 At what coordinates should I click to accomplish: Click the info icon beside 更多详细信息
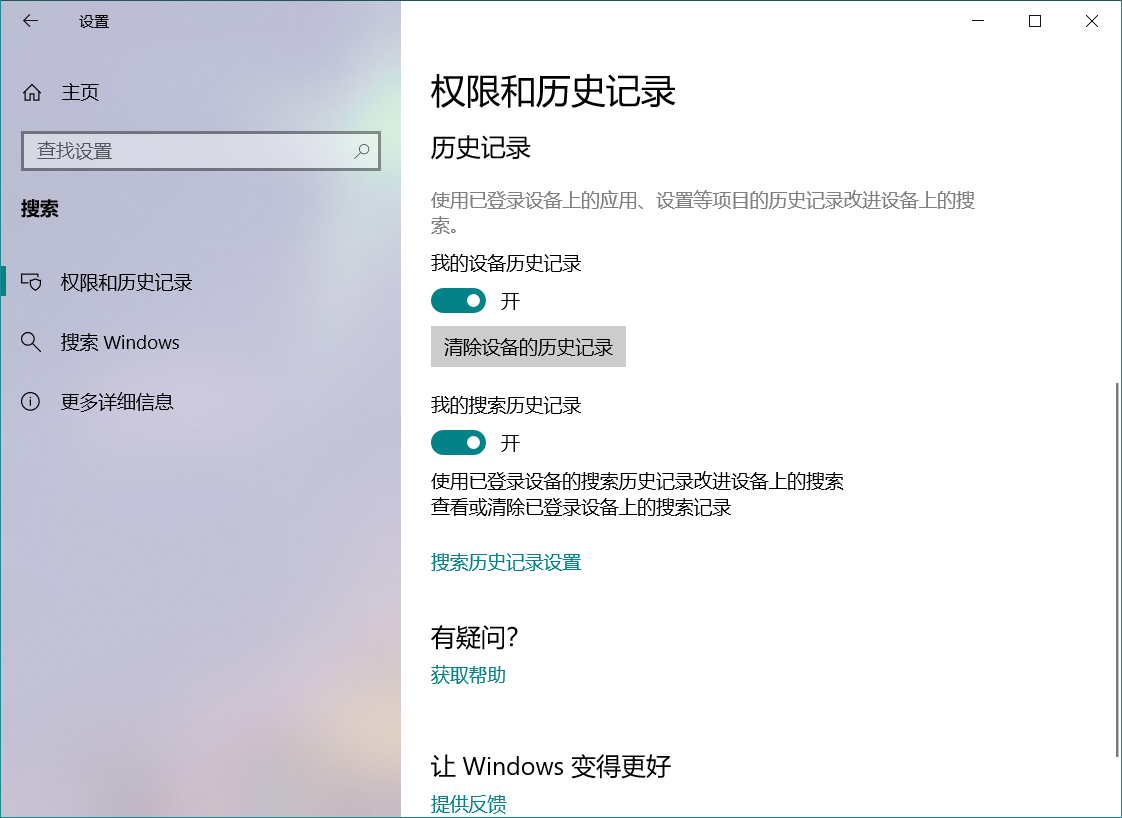click(31, 401)
